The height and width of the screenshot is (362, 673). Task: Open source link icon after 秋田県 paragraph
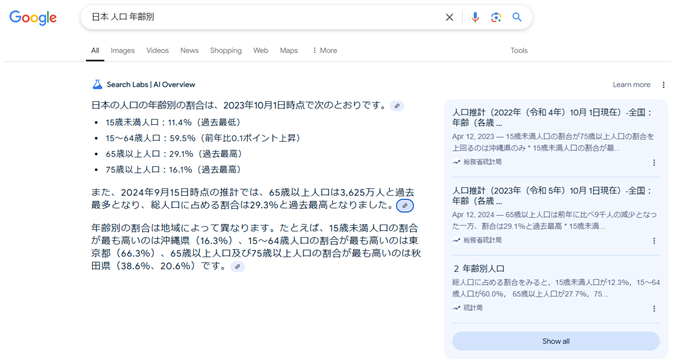237,267
